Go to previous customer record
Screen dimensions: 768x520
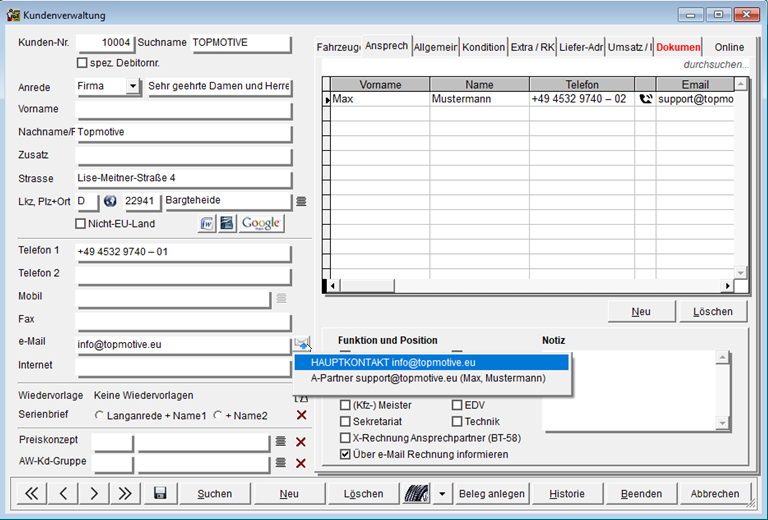click(63, 494)
